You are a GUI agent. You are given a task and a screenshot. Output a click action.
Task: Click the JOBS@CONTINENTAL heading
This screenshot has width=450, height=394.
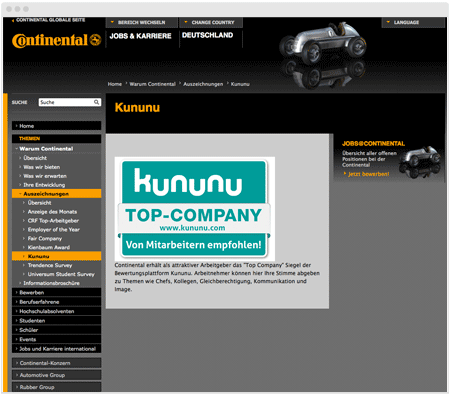pos(373,144)
